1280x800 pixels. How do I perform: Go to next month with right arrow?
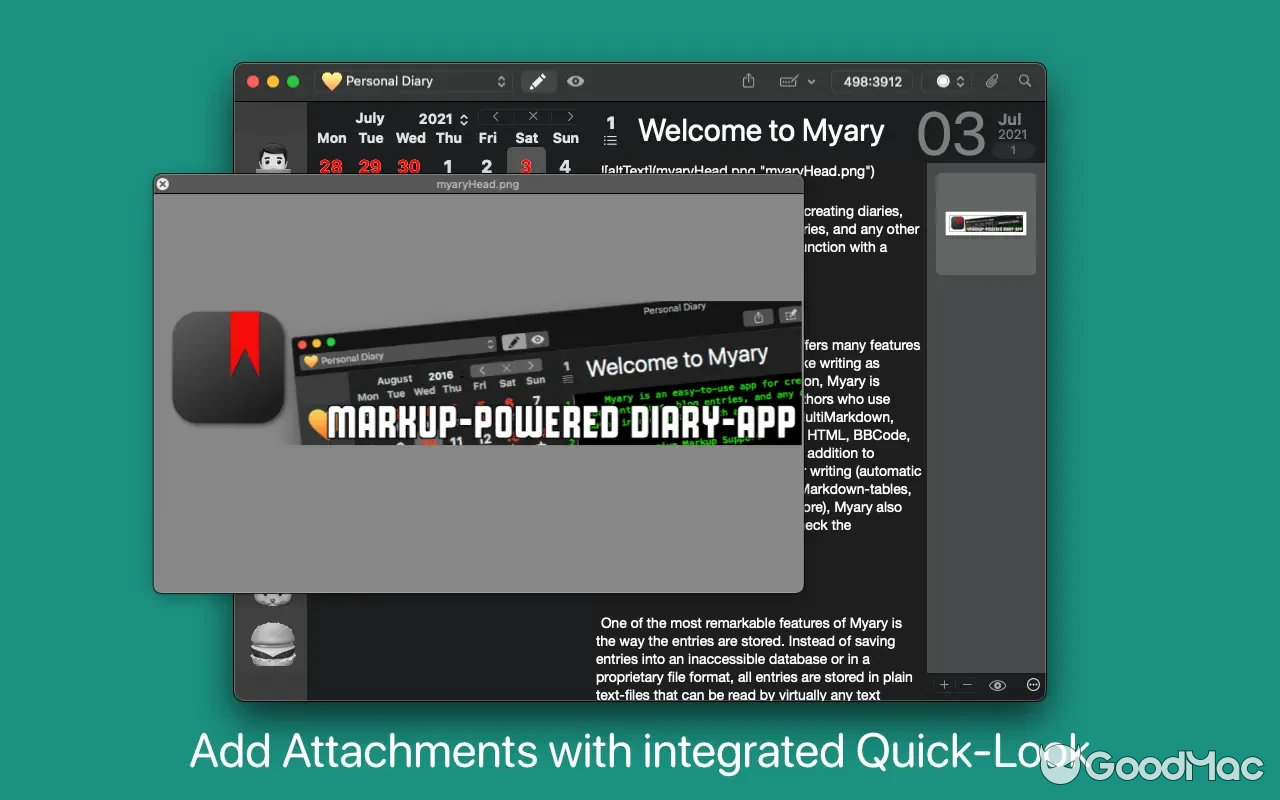(x=570, y=116)
